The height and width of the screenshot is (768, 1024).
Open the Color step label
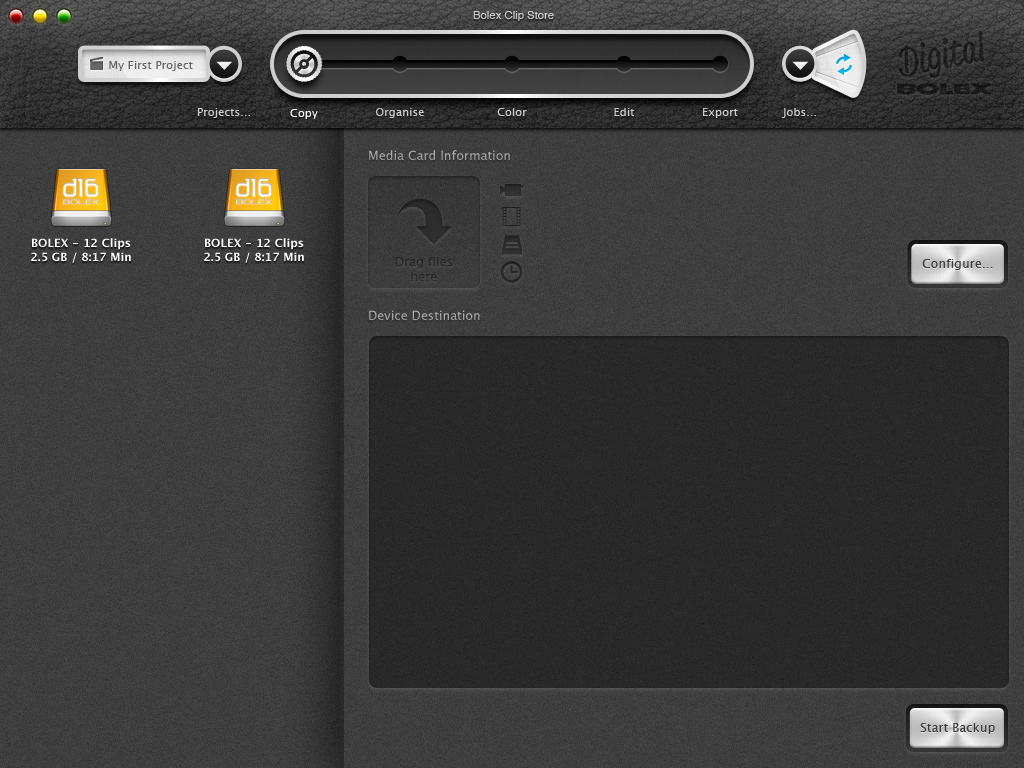pos(511,112)
